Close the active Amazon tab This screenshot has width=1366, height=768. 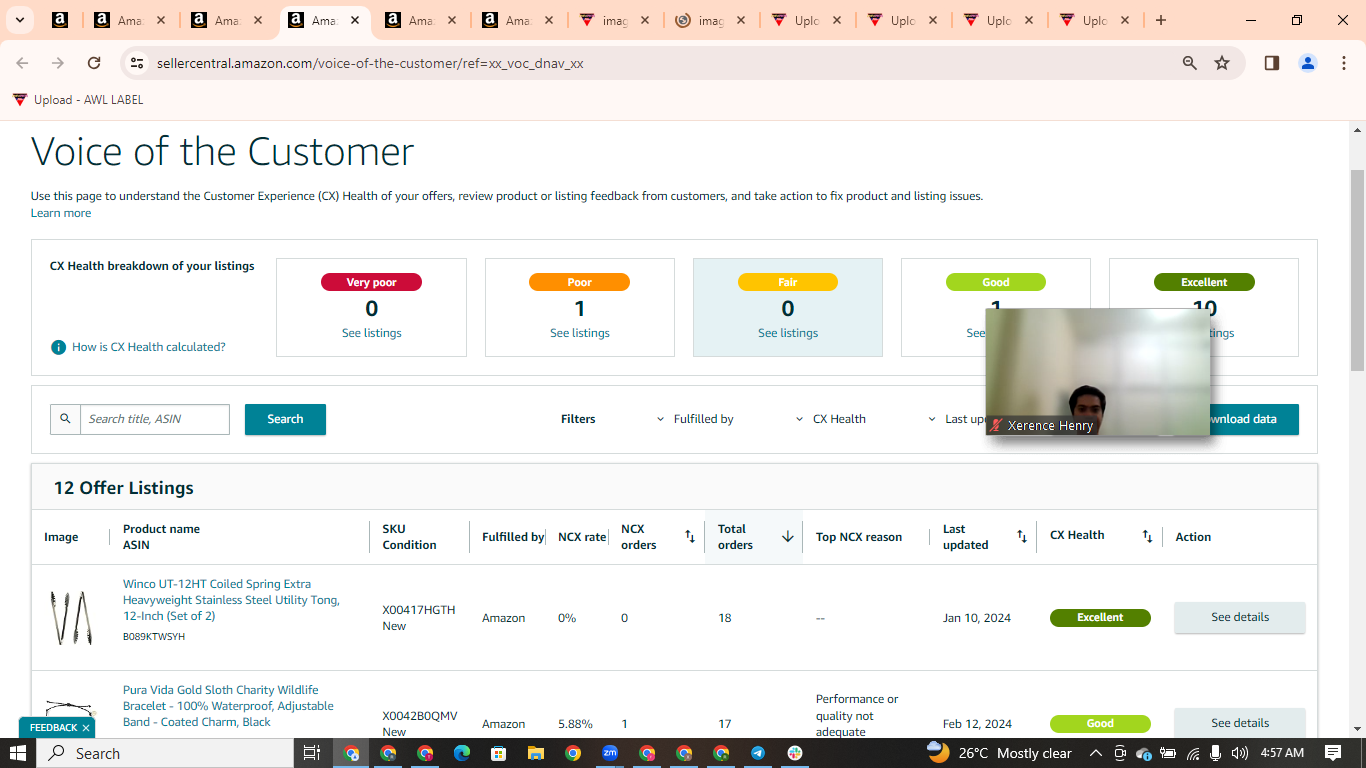click(x=355, y=20)
